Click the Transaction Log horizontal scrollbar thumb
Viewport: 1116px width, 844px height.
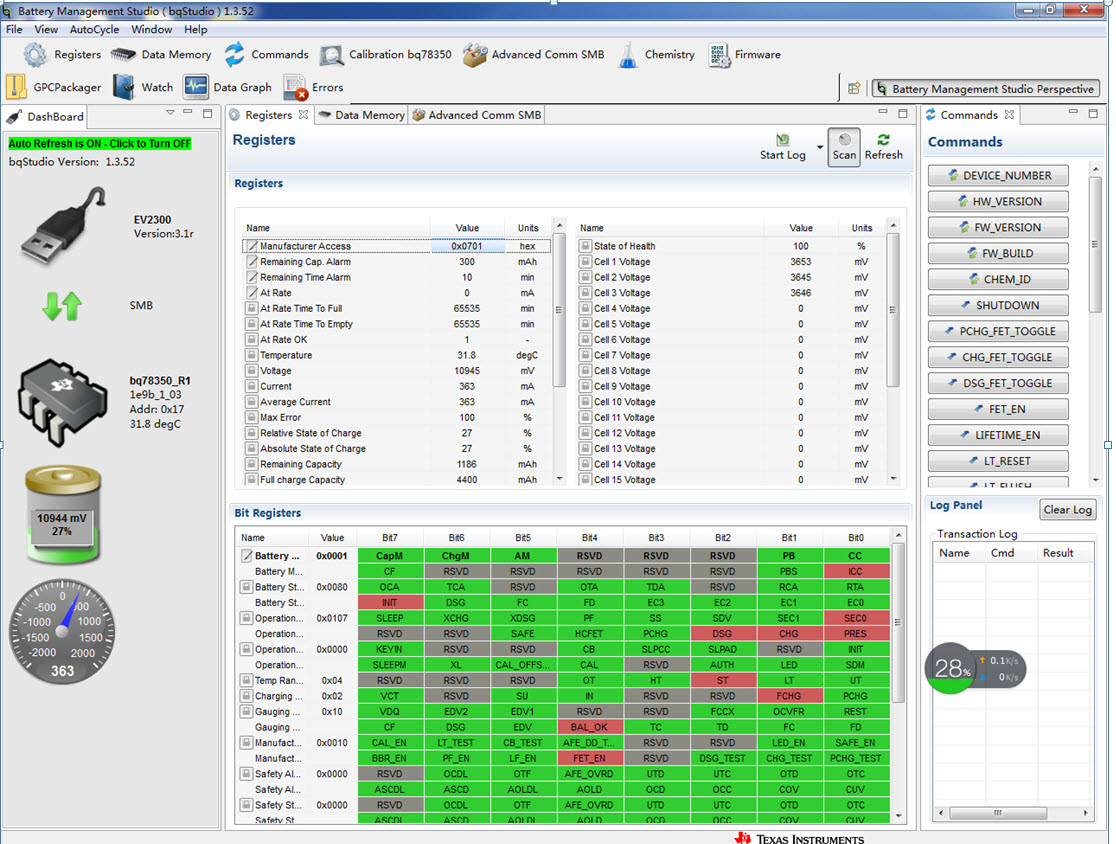[x=998, y=813]
